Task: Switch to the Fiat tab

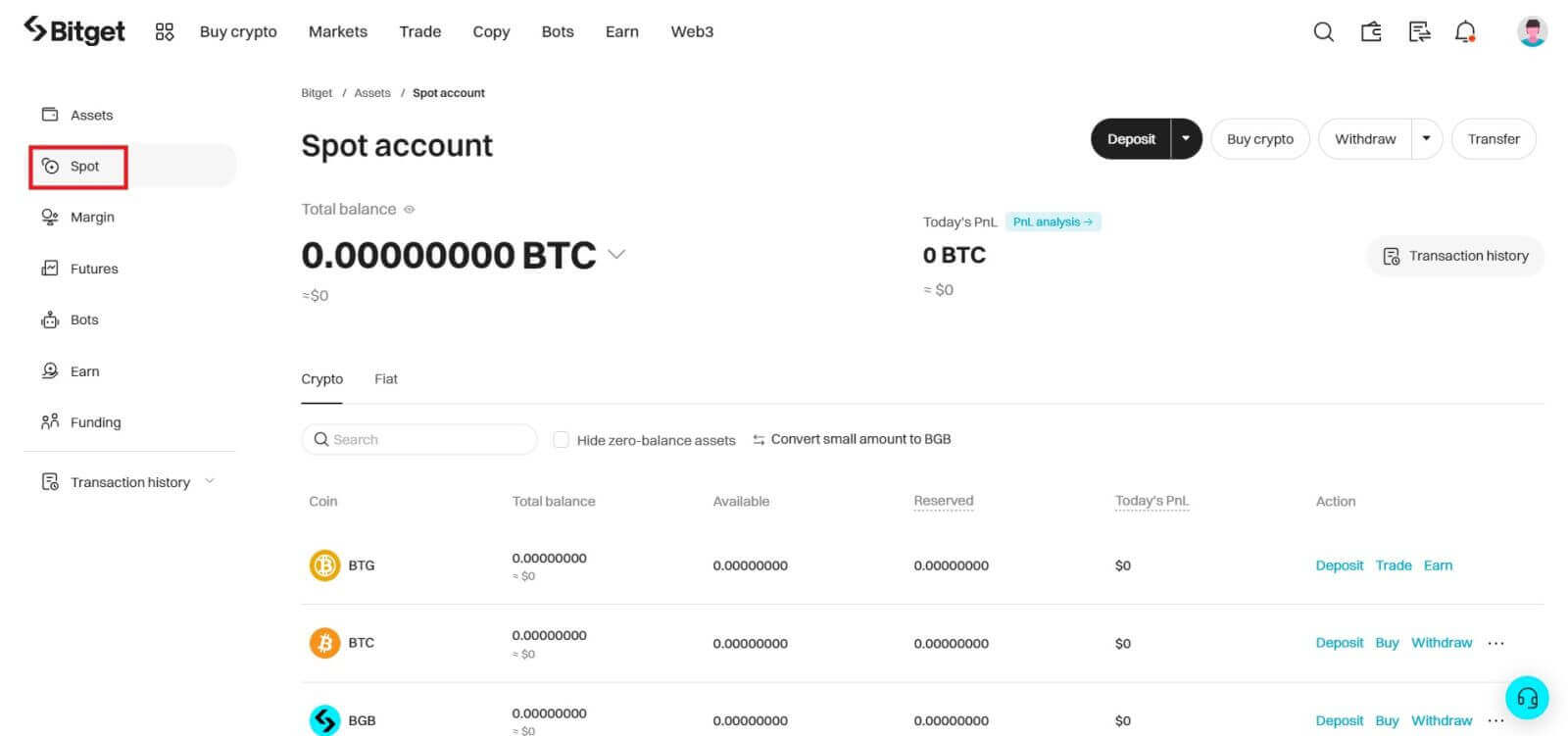Action: coord(385,379)
